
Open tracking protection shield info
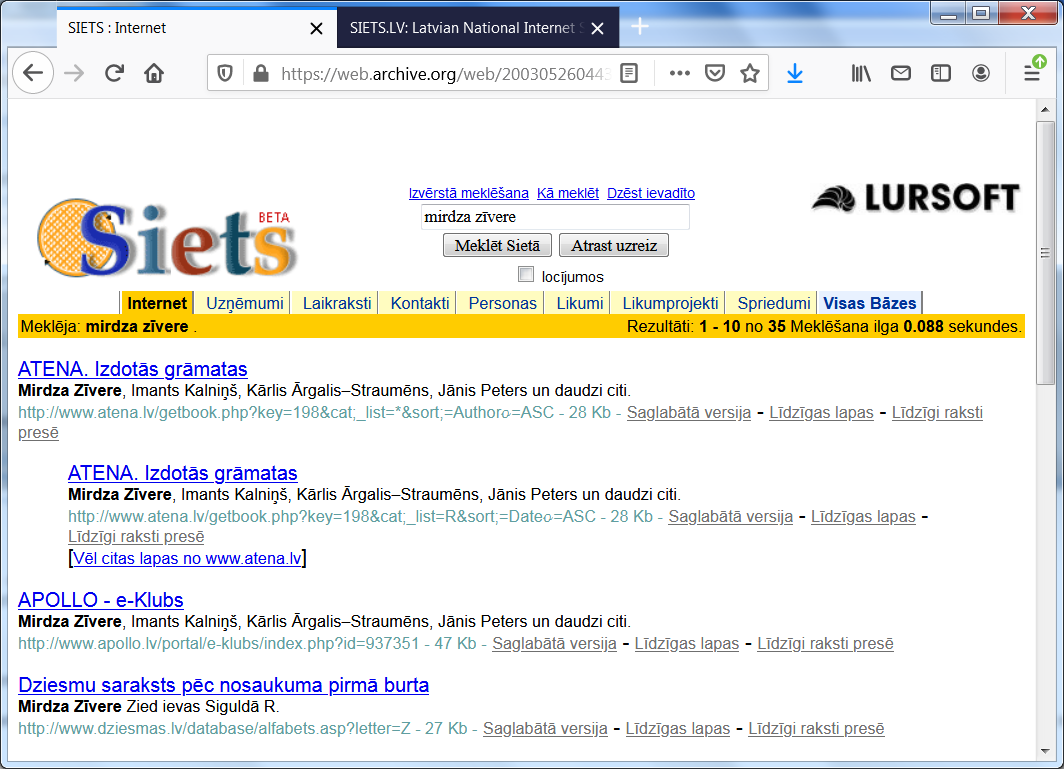pyautogui.click(x=225, y=73)
